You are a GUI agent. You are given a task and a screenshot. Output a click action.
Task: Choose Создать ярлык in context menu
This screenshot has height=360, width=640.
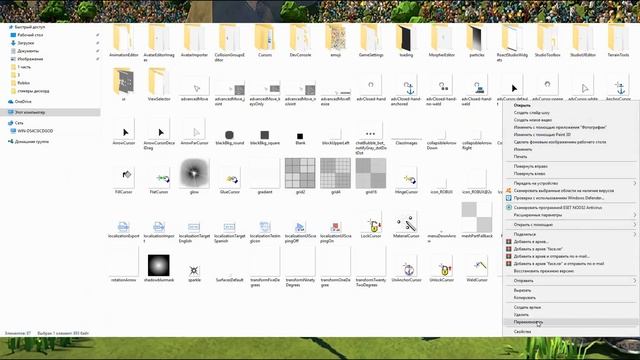tap(570, 307)
